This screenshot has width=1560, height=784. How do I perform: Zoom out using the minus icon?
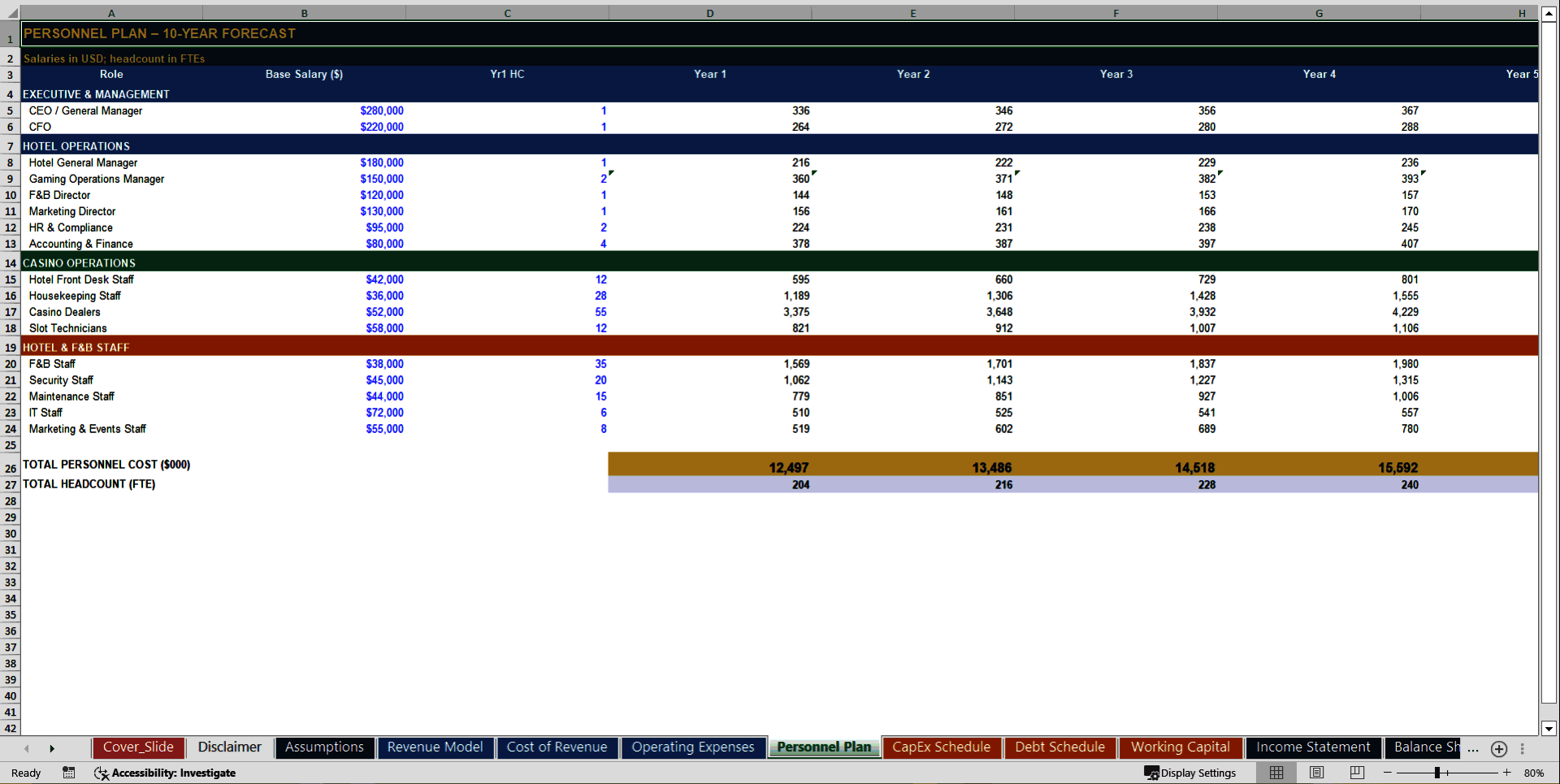[x=1385, y=773]
